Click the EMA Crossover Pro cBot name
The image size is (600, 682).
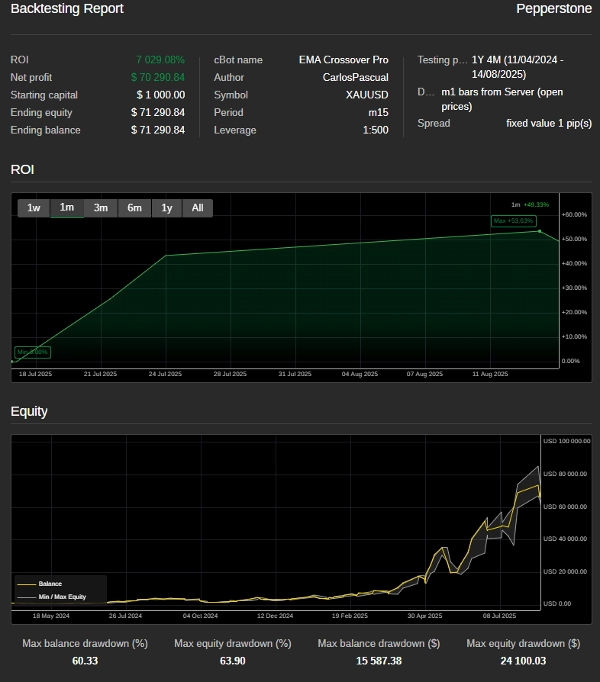coord(343,60)
